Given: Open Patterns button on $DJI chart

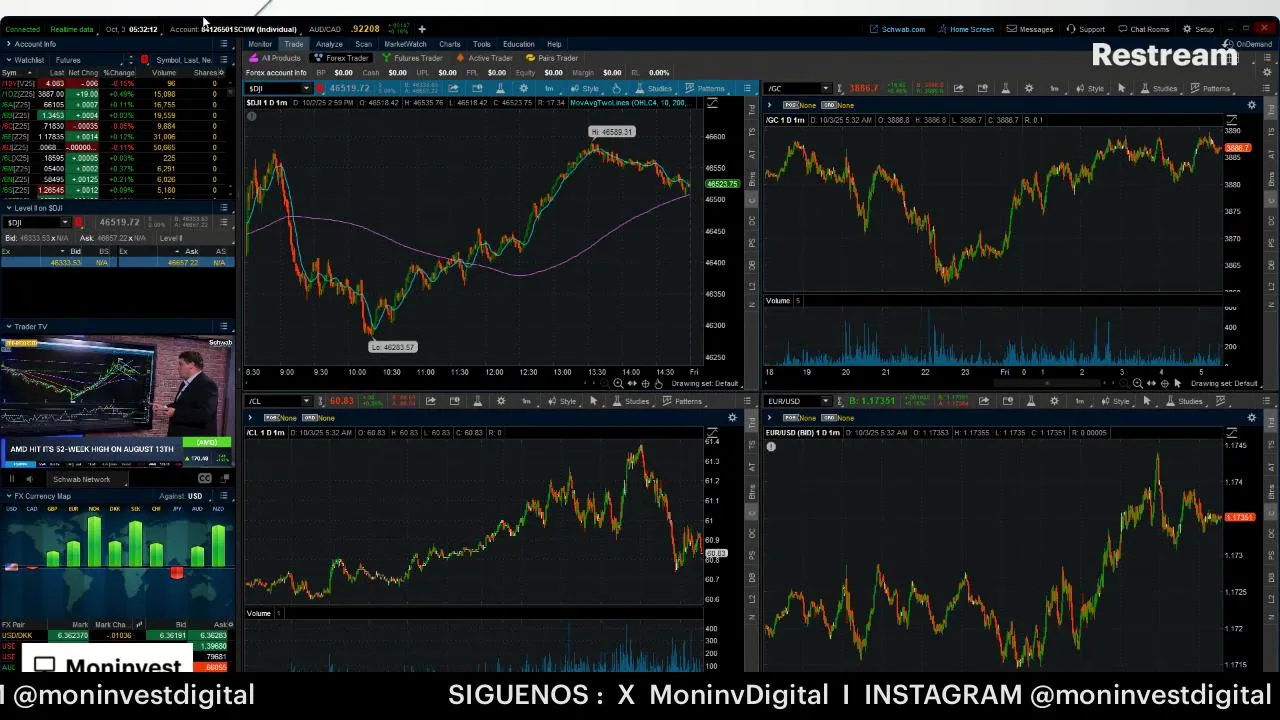Looking at the screenshot, I should pyautogui.click(x=706, y=89).
